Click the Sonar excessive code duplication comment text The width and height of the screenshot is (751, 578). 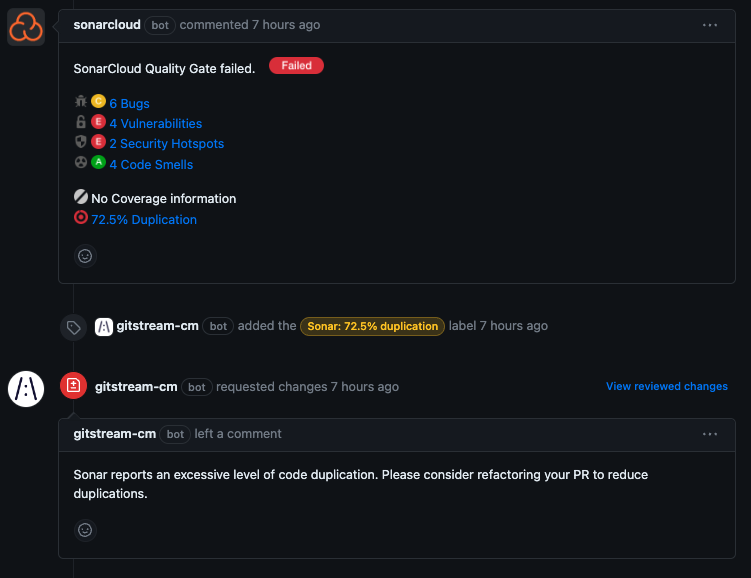[x=360, y=484]
